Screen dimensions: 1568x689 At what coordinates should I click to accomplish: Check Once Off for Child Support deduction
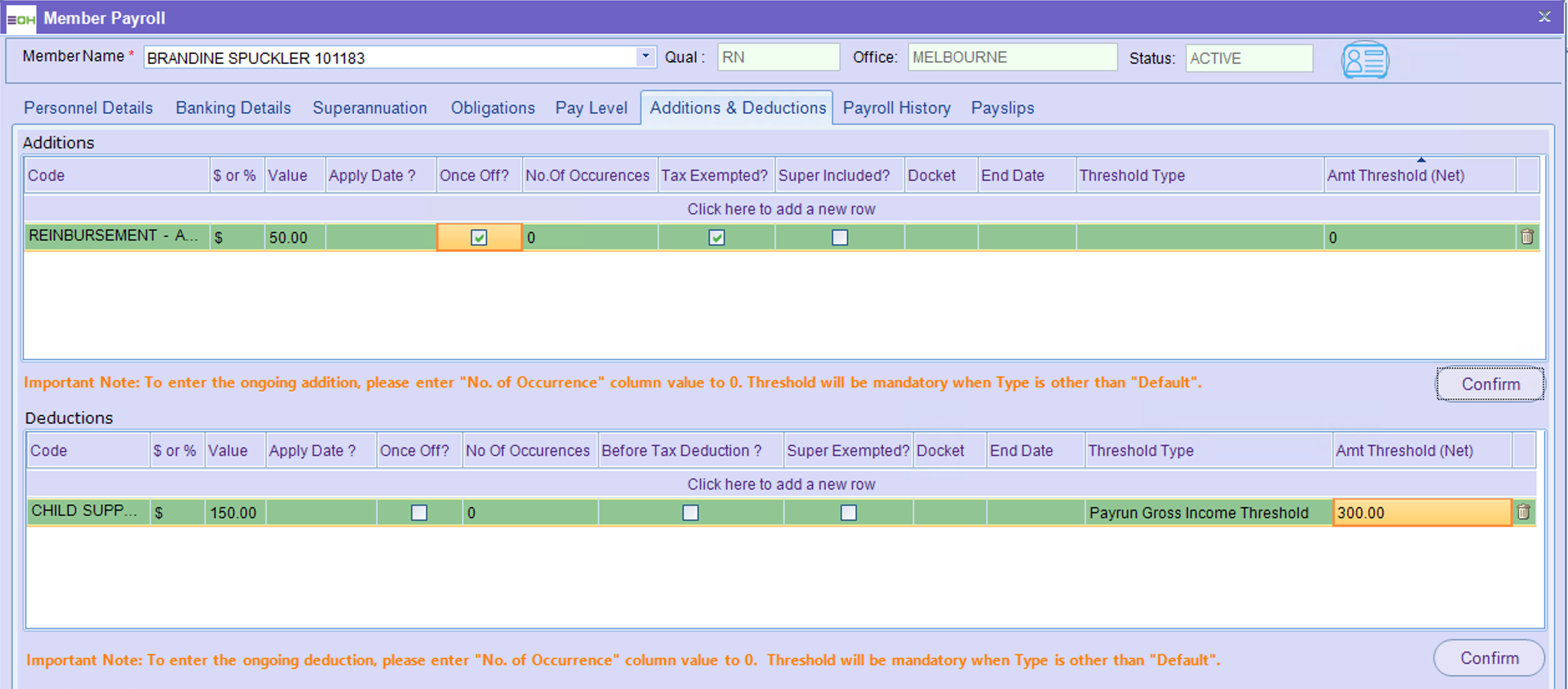click(x=419, y=513)
